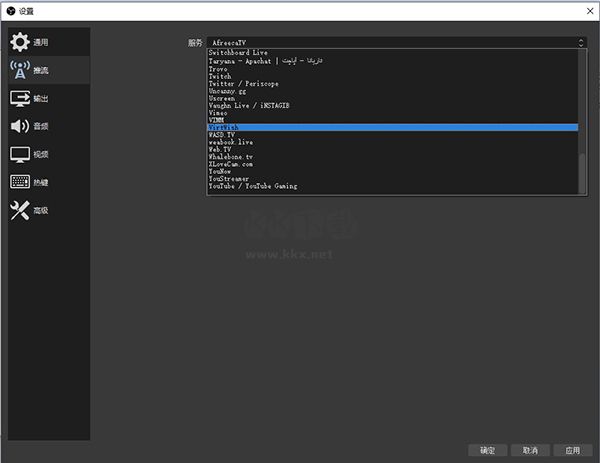
Task: Open the 高级 advanced tools icon
Action: click(x=20, y=210)
